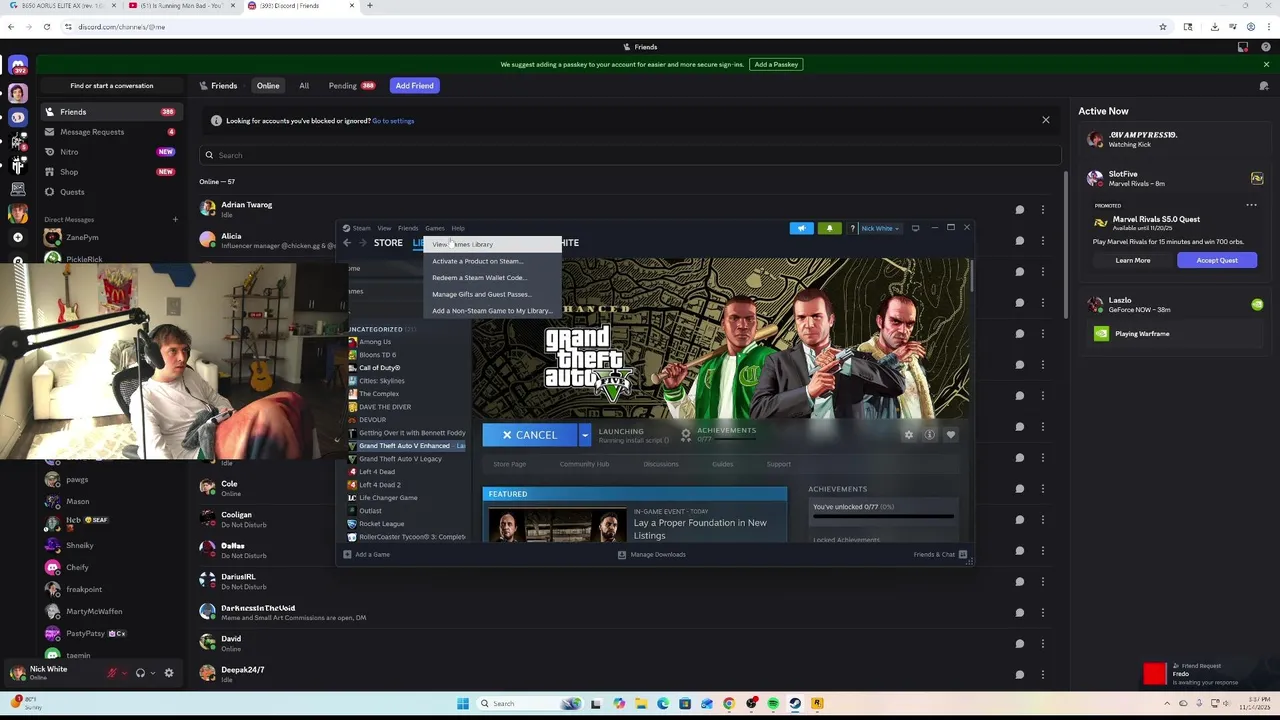Cancel the GTA V launch
Image resolution: width=1280 pixels, height=720 pixels.
[x=530, y=435]
